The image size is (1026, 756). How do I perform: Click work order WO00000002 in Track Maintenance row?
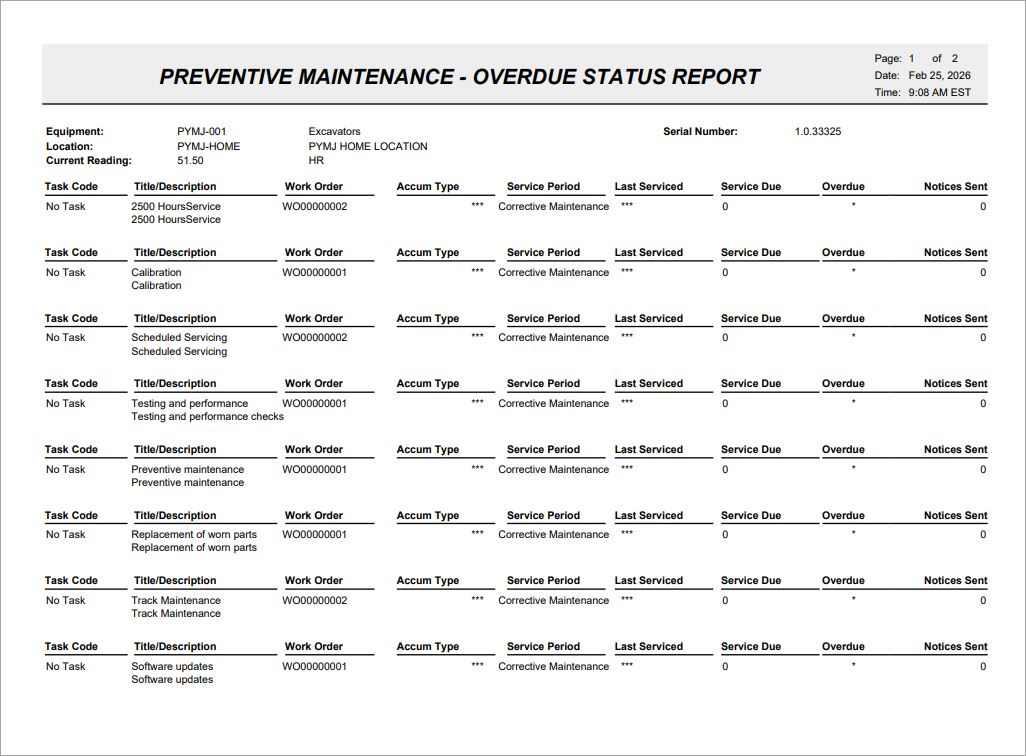tap(314, 600)
